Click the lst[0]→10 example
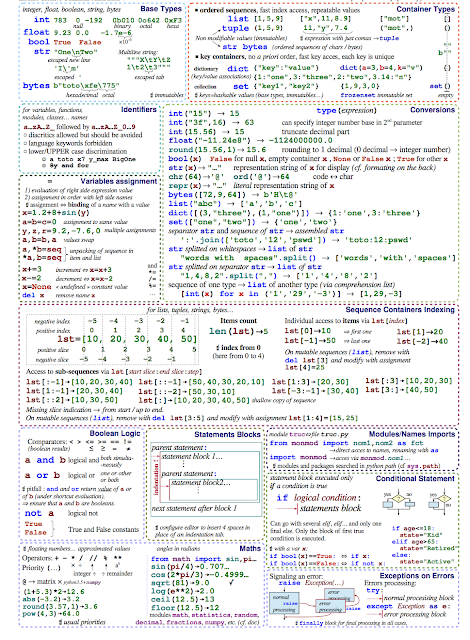 tap(308, 331)
